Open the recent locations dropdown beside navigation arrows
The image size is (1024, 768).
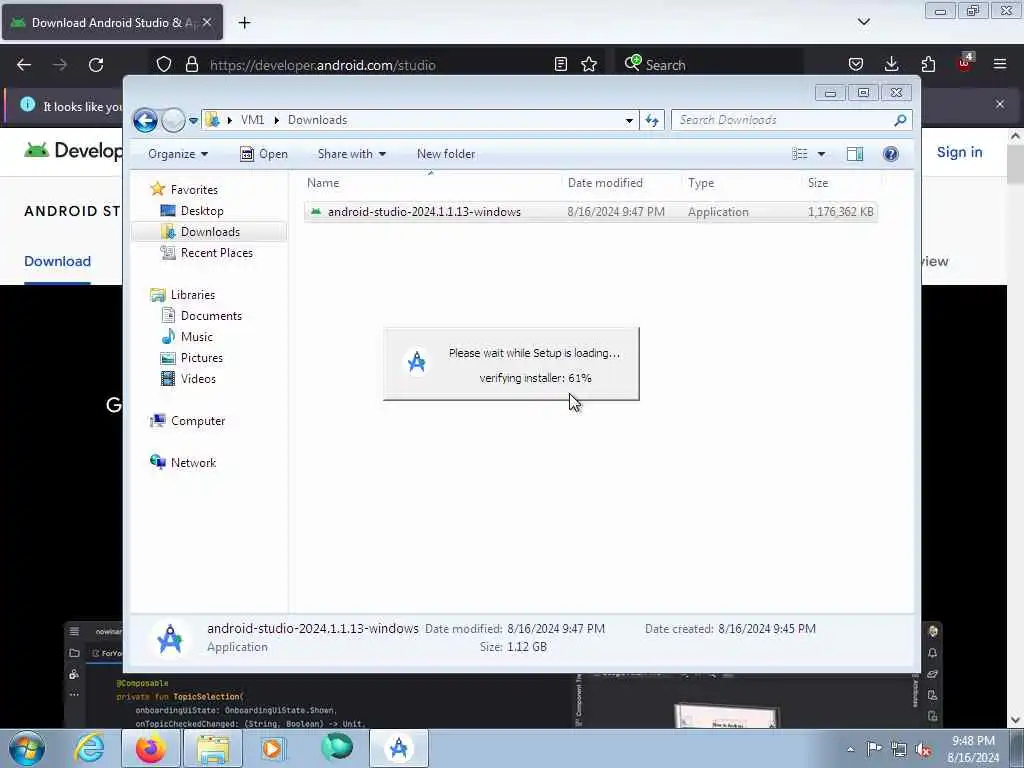193,121
